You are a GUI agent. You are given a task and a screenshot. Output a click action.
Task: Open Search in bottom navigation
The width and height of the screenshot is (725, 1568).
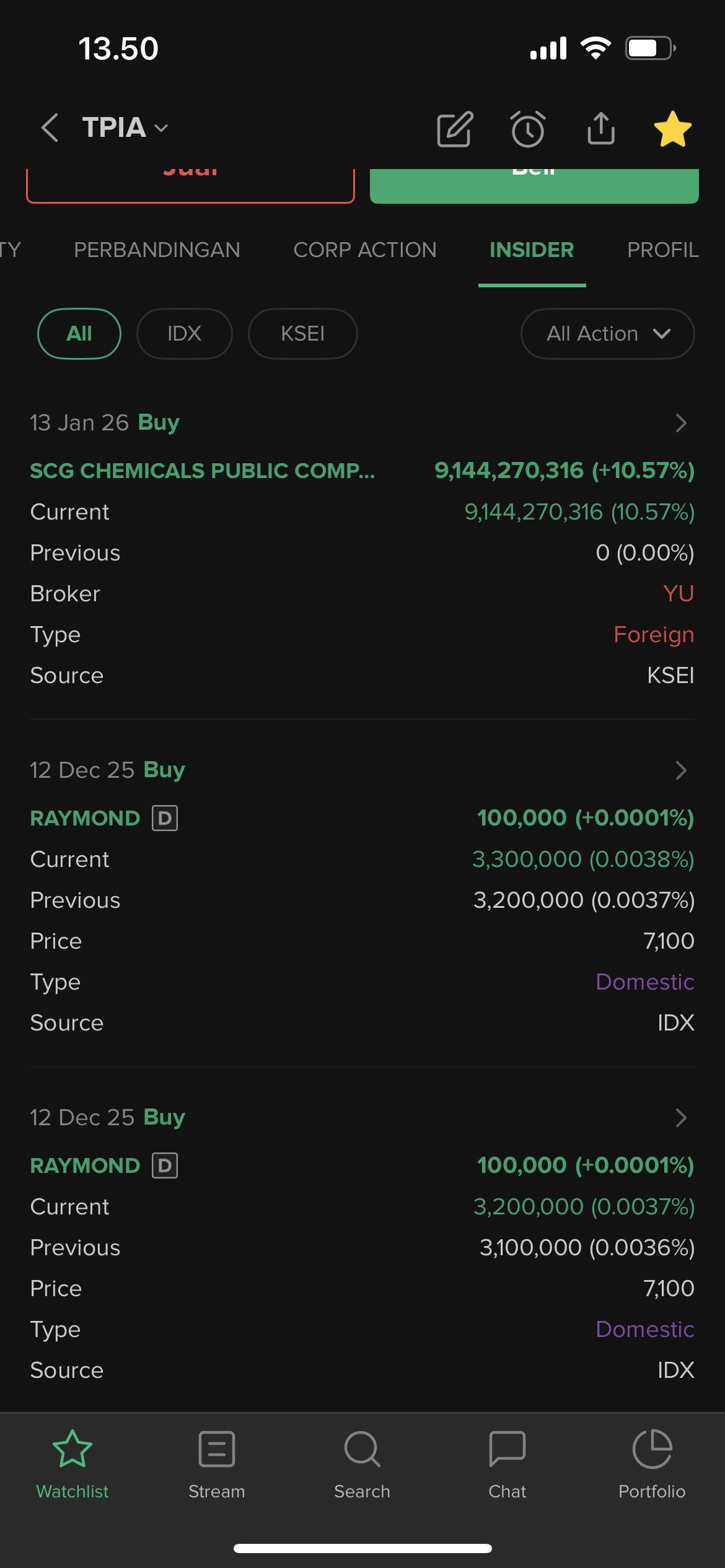(362, 1464)
